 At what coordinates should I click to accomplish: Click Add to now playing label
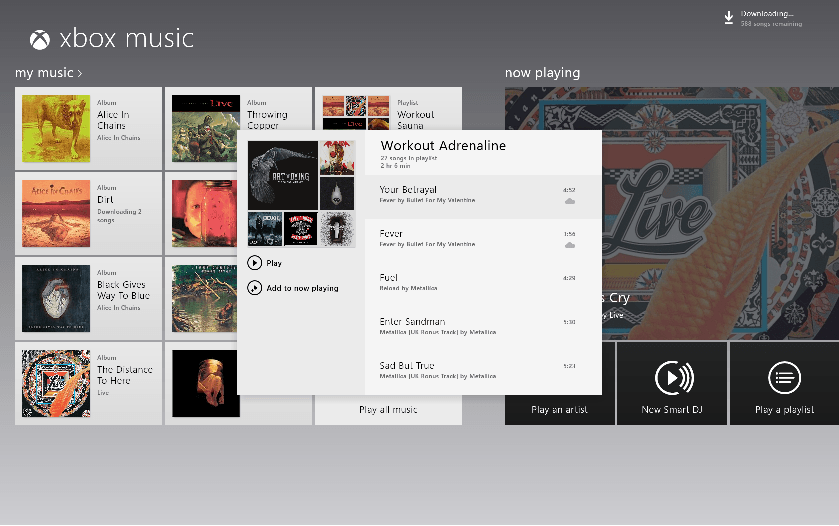tap(302, 288)
